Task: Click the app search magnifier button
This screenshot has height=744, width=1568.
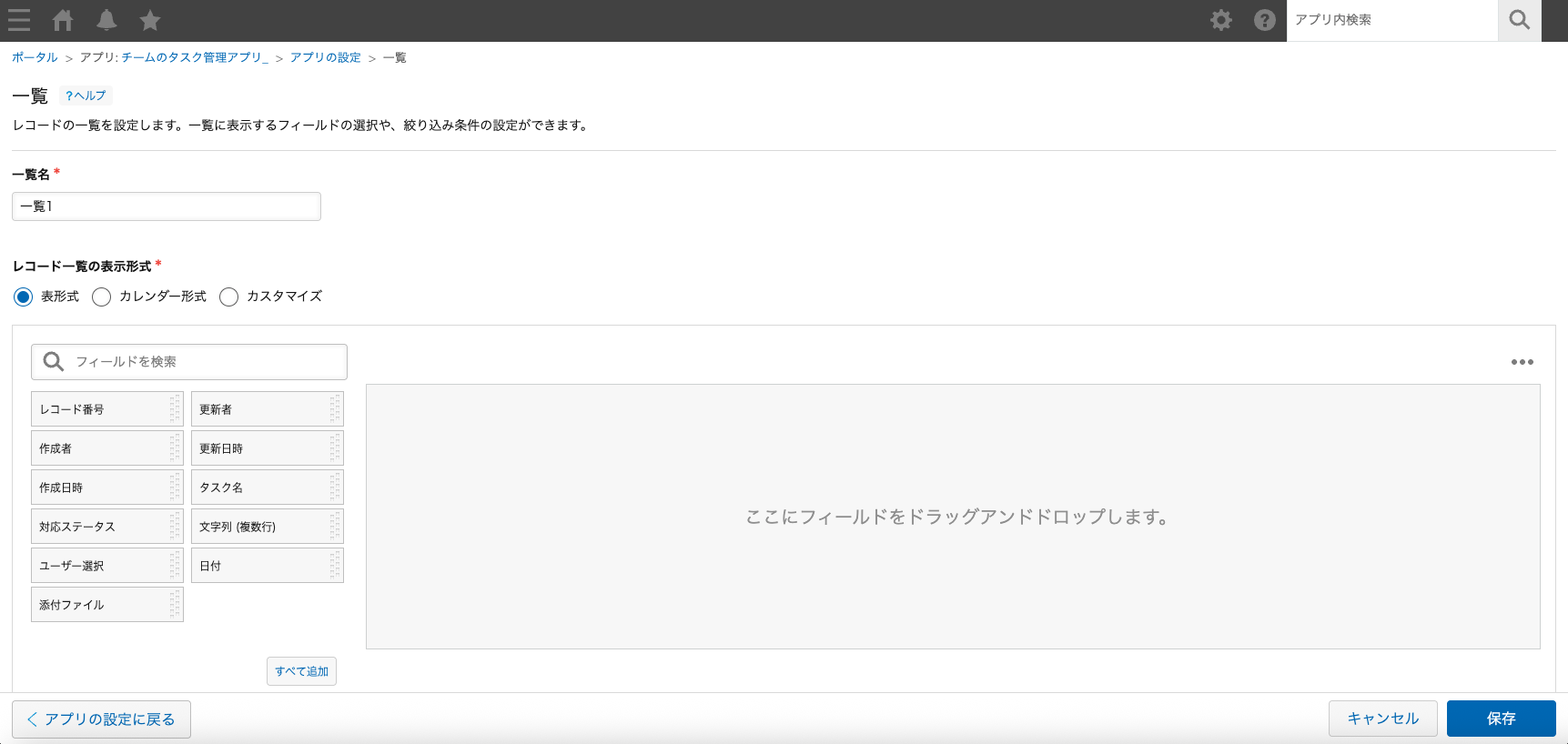Action: 1519,20
